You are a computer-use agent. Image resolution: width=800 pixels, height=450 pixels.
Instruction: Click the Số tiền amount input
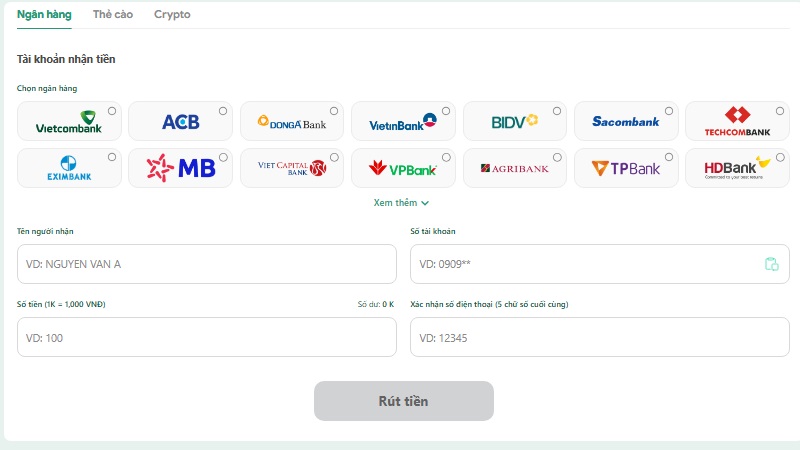[x=207, y=337]
